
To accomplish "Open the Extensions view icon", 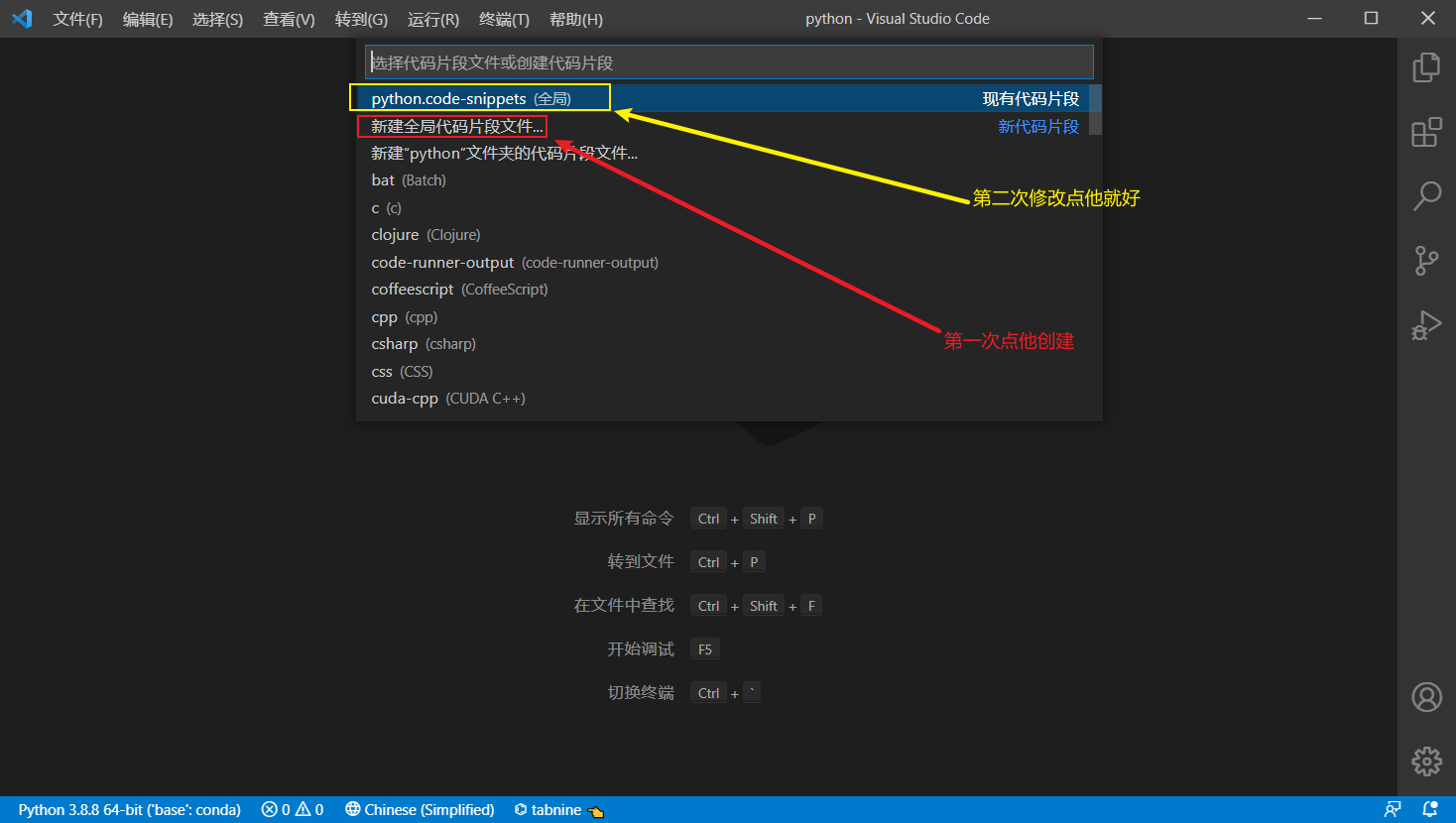I will [1426, 133].
